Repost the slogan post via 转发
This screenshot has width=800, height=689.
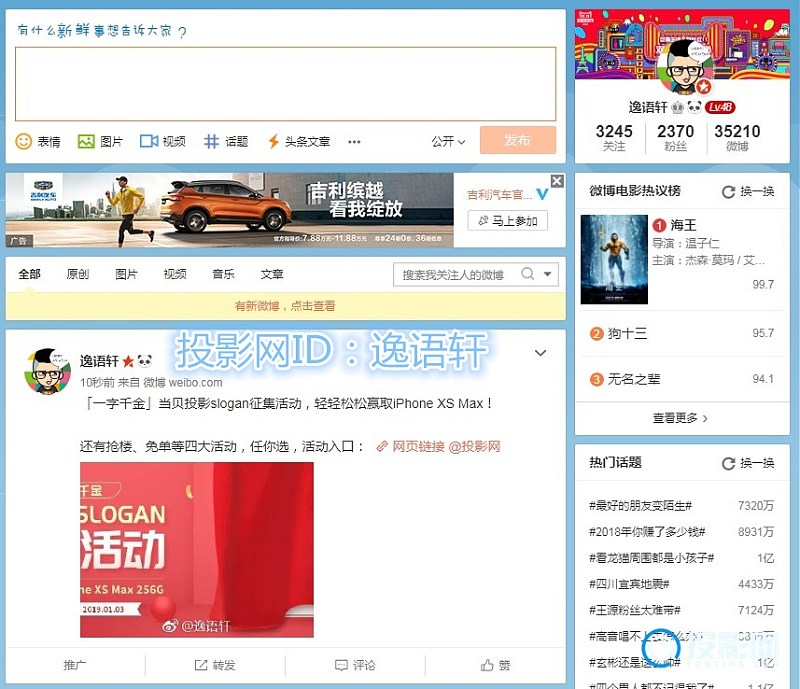[215, 665]
